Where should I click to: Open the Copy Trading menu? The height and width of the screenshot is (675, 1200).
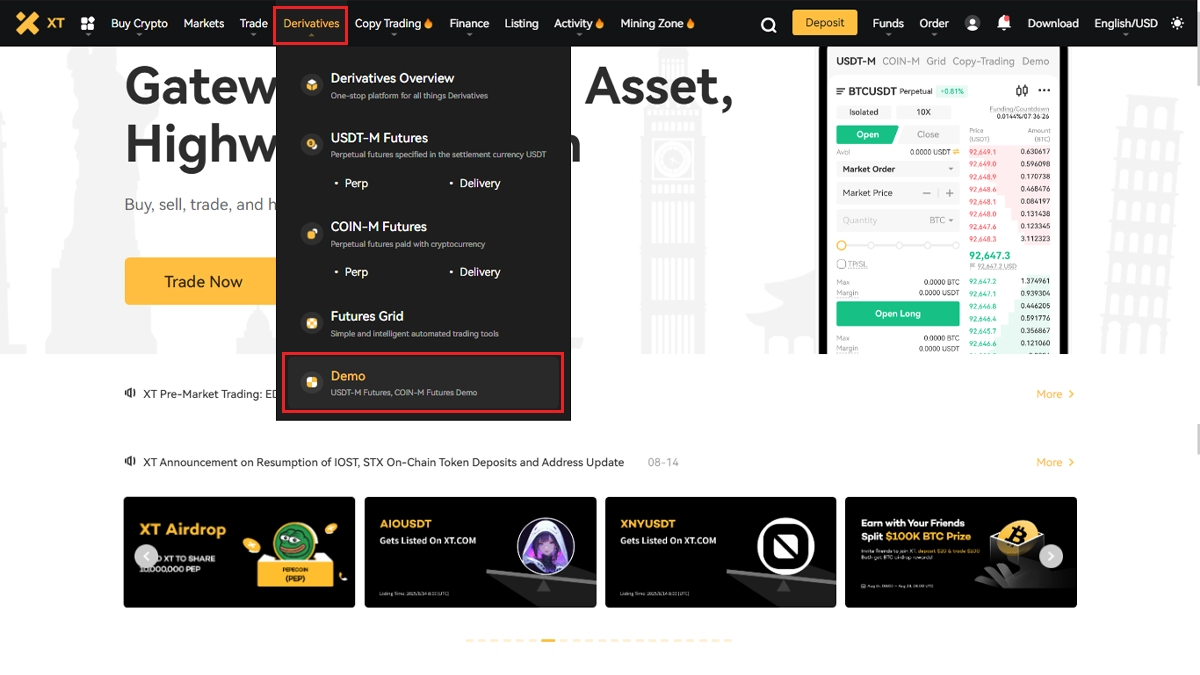(394, 23)
